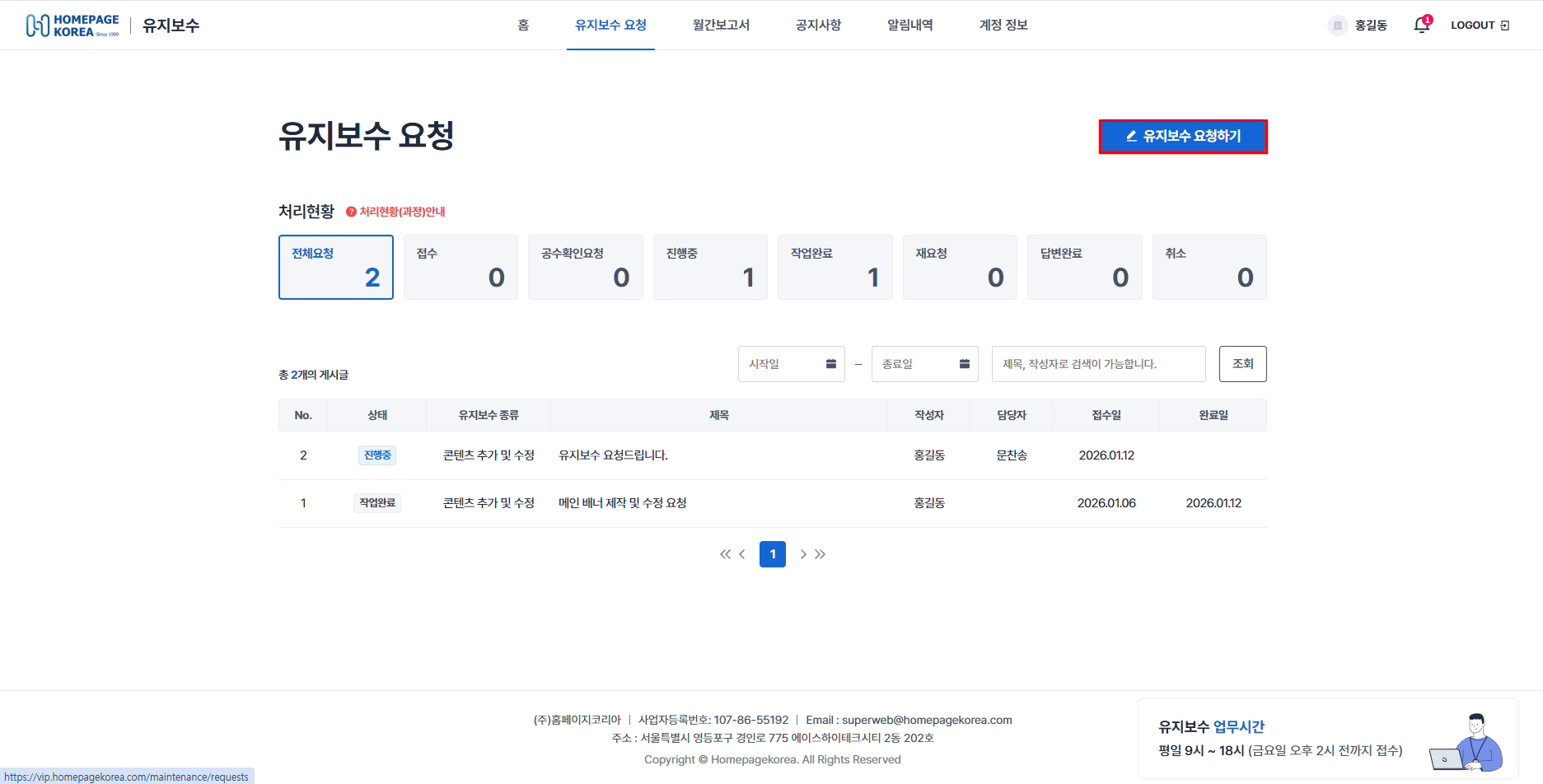Open the 유지보수 요청드립니다 request row
The width and height of the screenshot is (1543, 784).
[x=613, y=455]
